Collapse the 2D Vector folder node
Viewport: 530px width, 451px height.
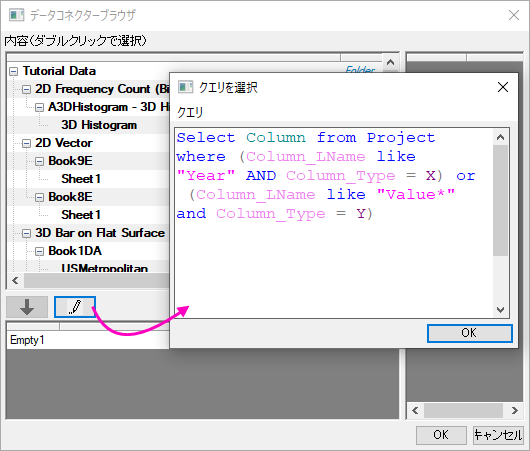point(26,143)
